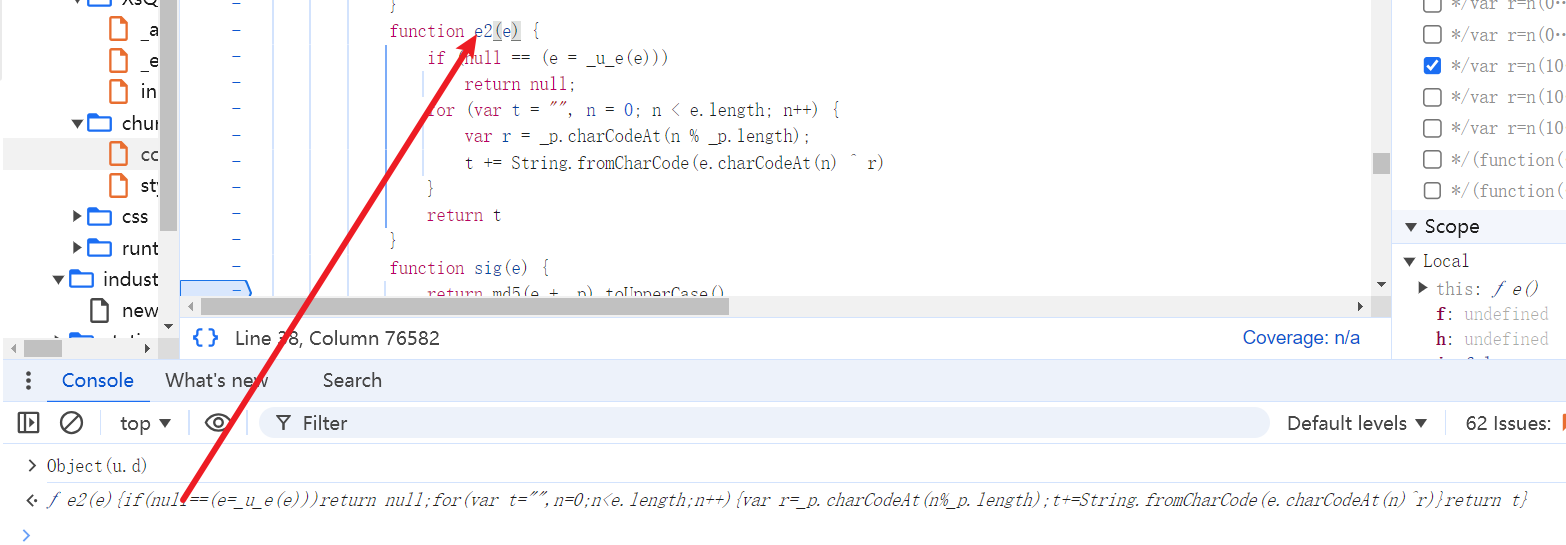The height and width of the screenshot is (545, 1566).
Task: Switch to the What's new tab
Action: pos(217,380)
